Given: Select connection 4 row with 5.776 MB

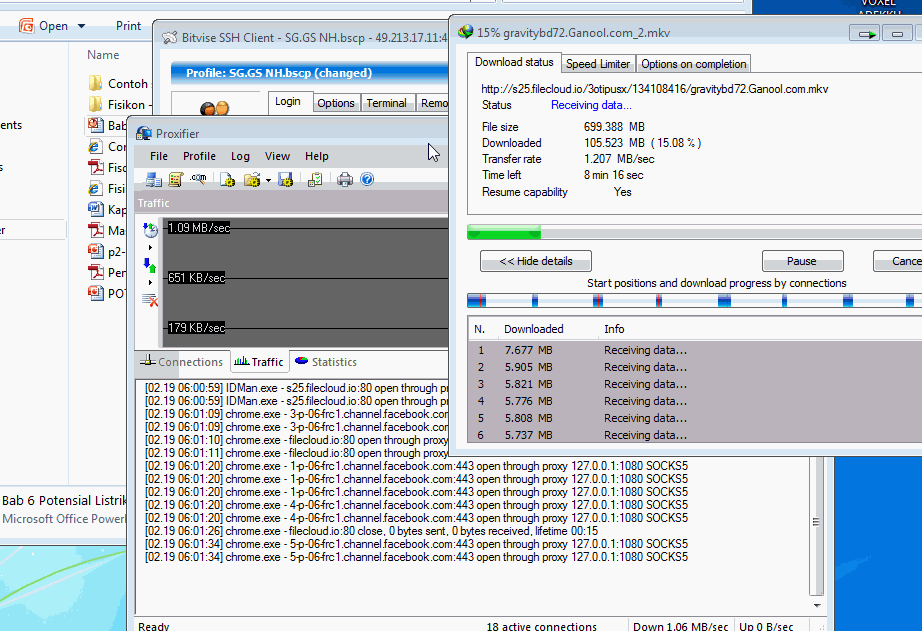Looking at the screenshot, I should pos(696,401).
